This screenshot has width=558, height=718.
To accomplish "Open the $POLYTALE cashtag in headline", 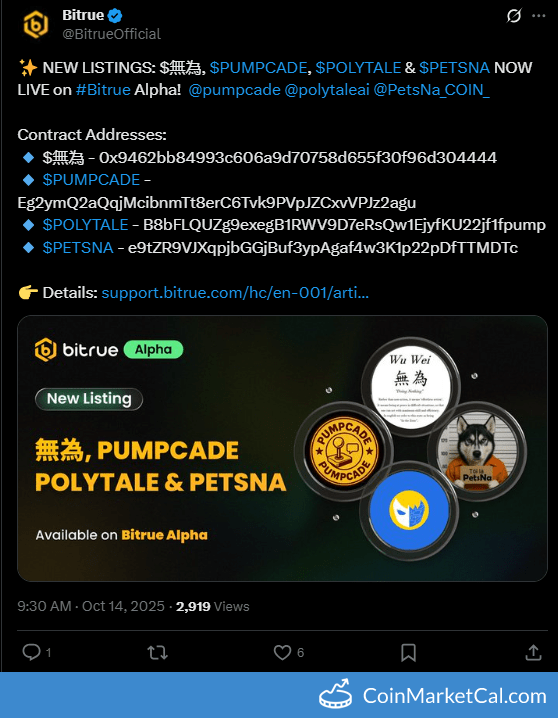I will point(358,68).
